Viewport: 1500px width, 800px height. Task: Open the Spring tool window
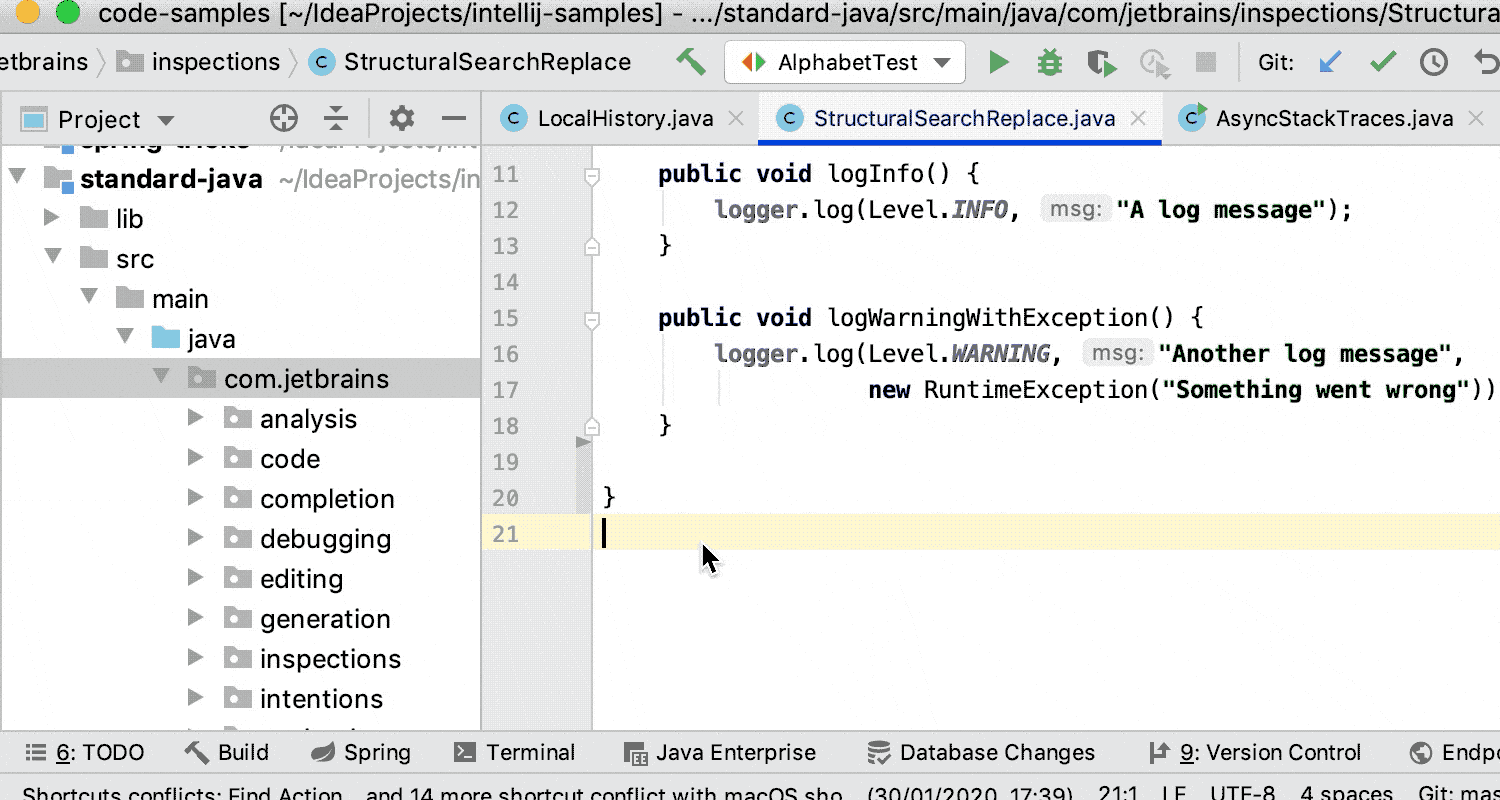(x=361, y=753)
